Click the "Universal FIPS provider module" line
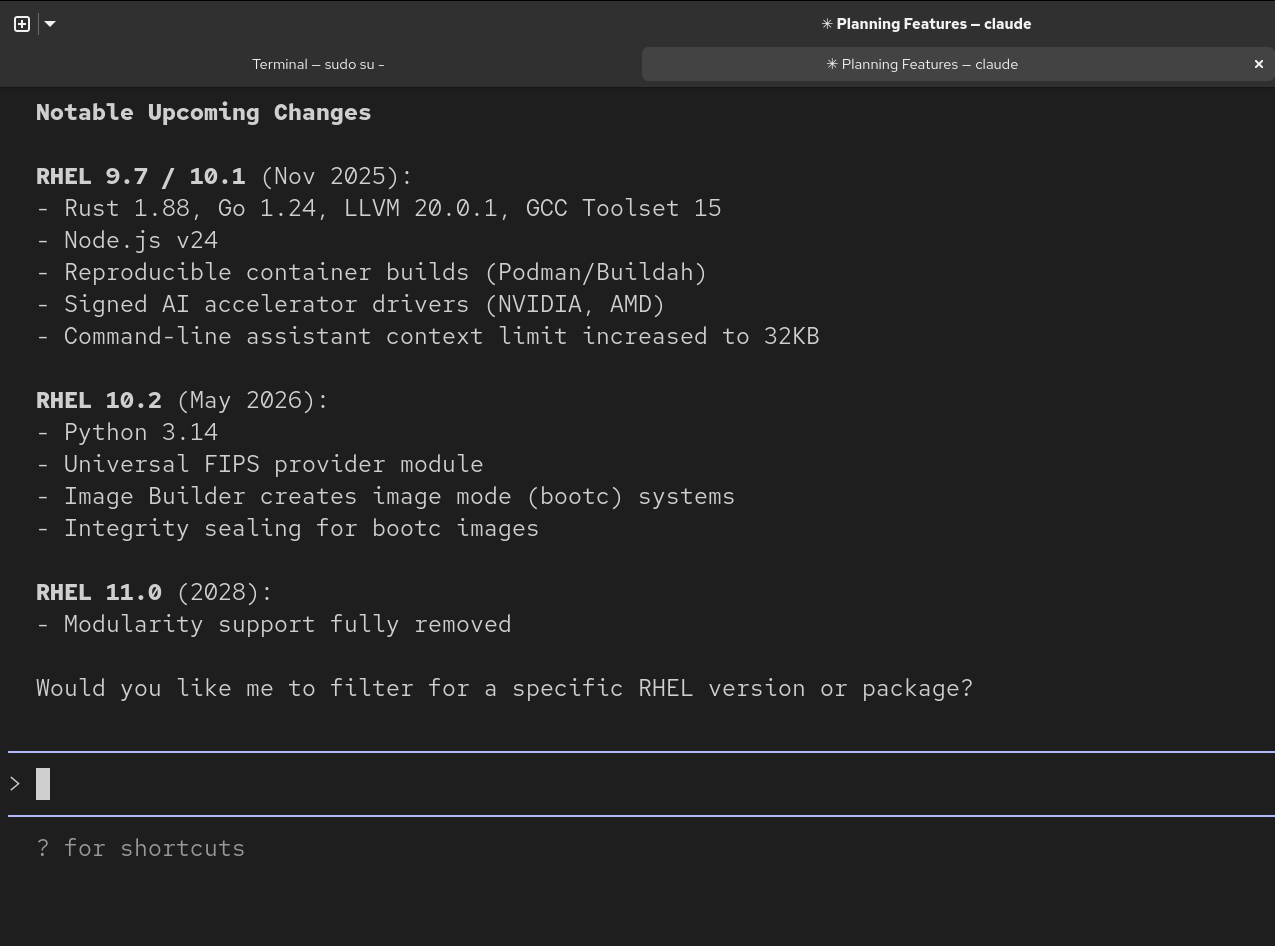 [x=273, y=464]
